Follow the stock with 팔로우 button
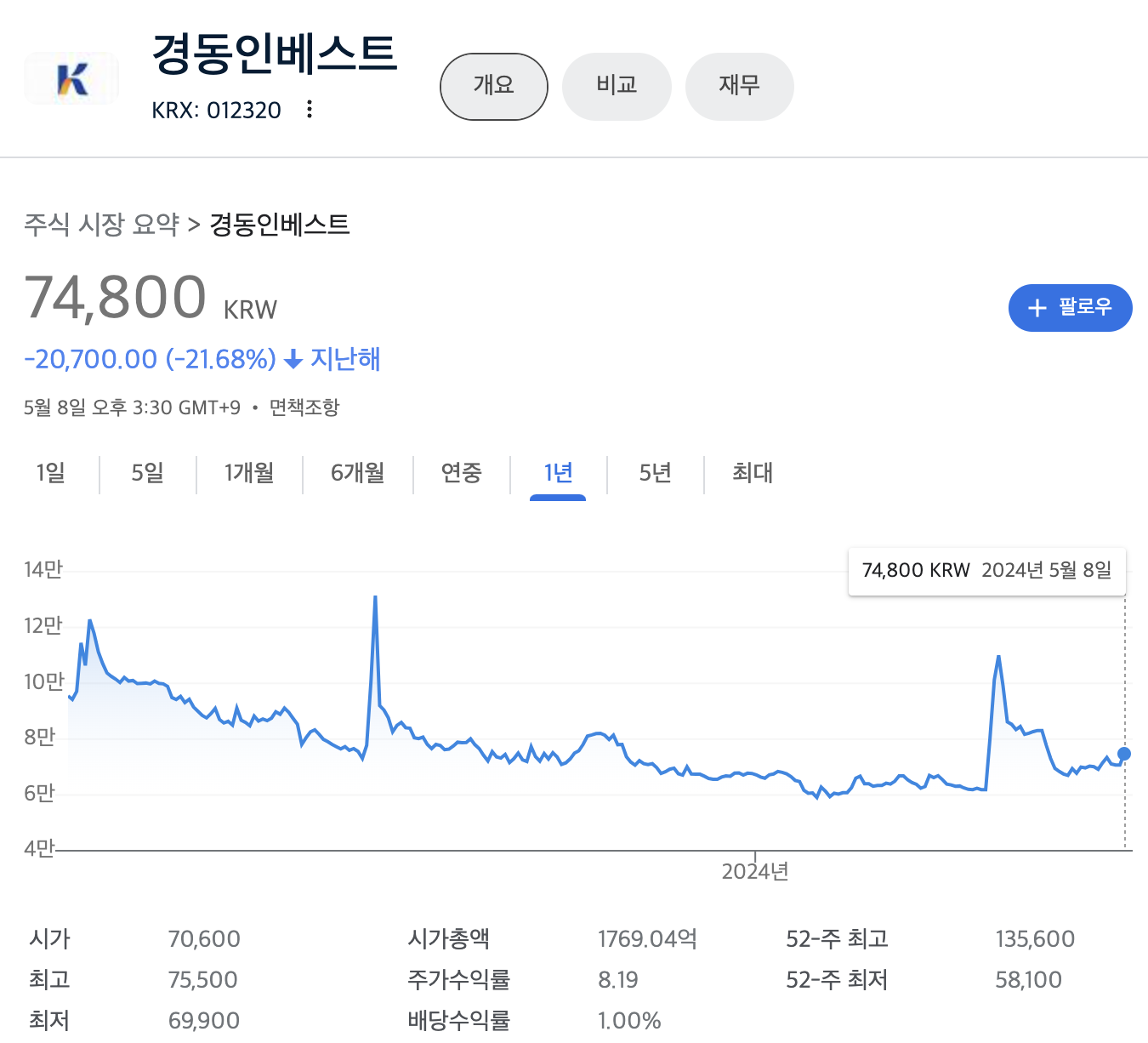Screen dimensions: 1148x1043 pyautogui.click(x=1070, y=307)
